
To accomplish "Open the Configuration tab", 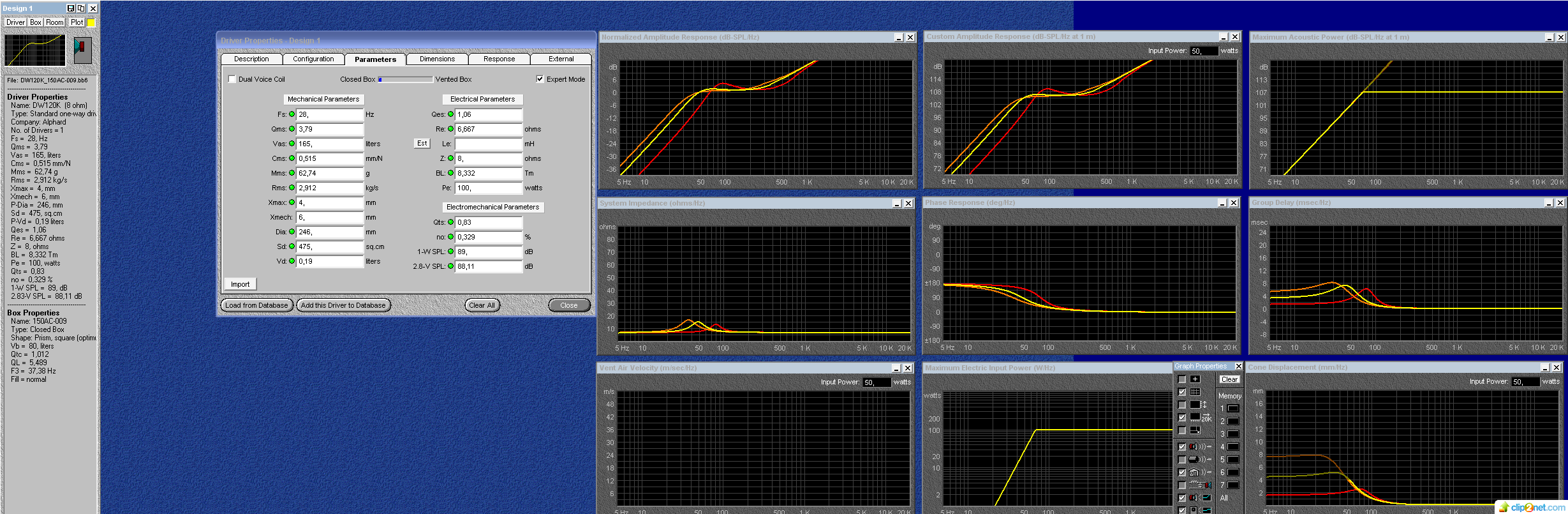I will 313,59.
